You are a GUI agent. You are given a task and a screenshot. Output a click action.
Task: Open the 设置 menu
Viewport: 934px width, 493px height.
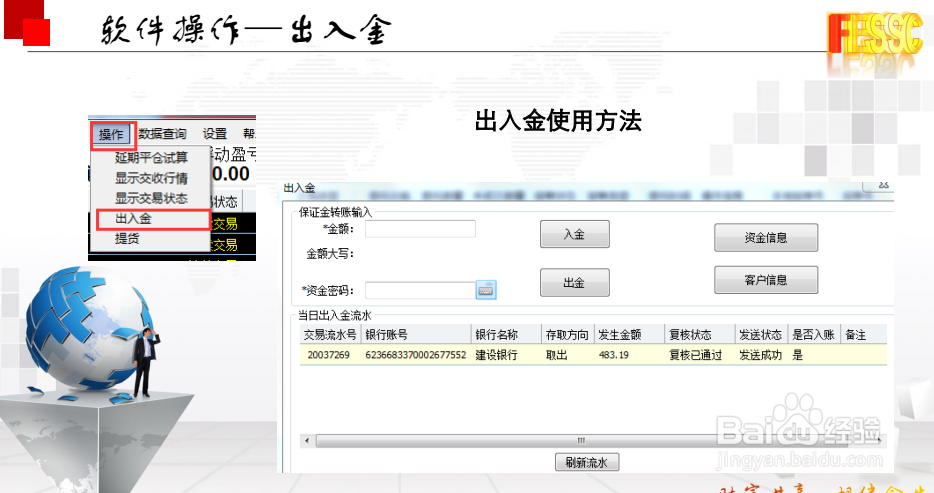(x=214, y=135)
